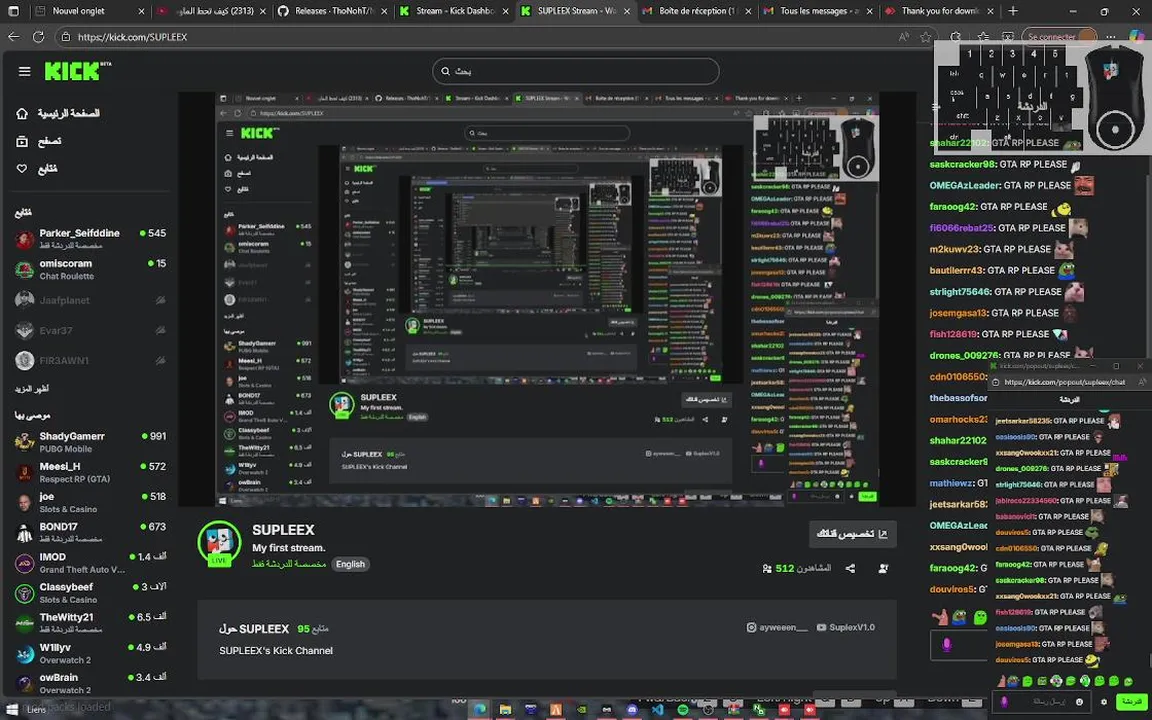This screenshot has height=720, width=1152.
Task: Open Visual Studio Code from taskbar
Action: (x=658, y=710)
